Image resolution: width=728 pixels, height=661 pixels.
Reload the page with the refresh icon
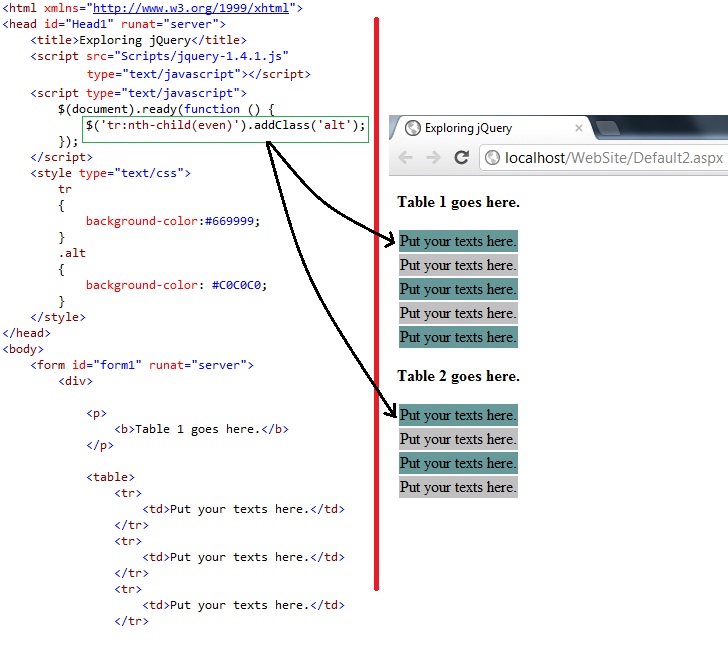[461, 158]
